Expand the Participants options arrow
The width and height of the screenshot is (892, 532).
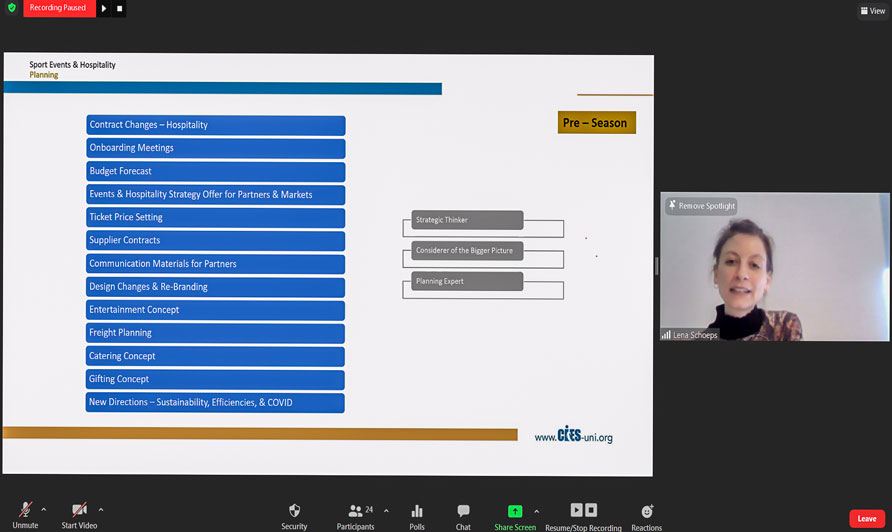point(386,511)
